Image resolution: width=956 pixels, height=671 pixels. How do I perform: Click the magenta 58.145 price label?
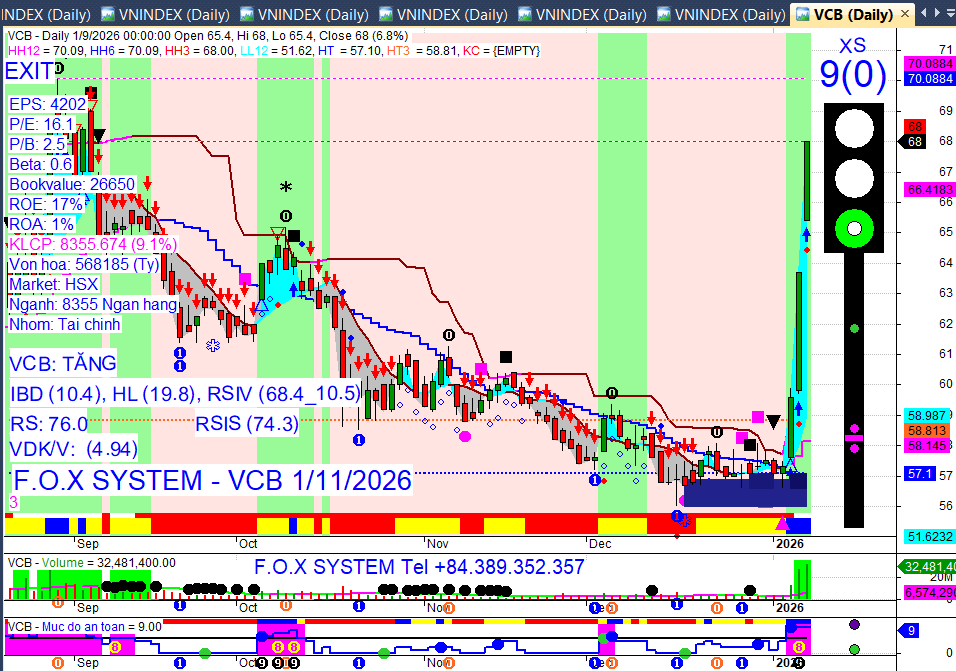927,446
